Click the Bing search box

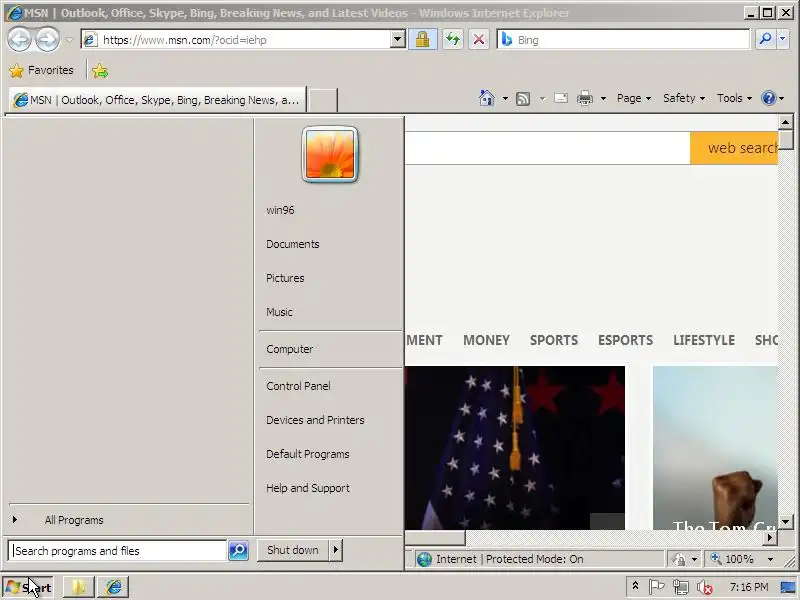[x=623, y=39]
